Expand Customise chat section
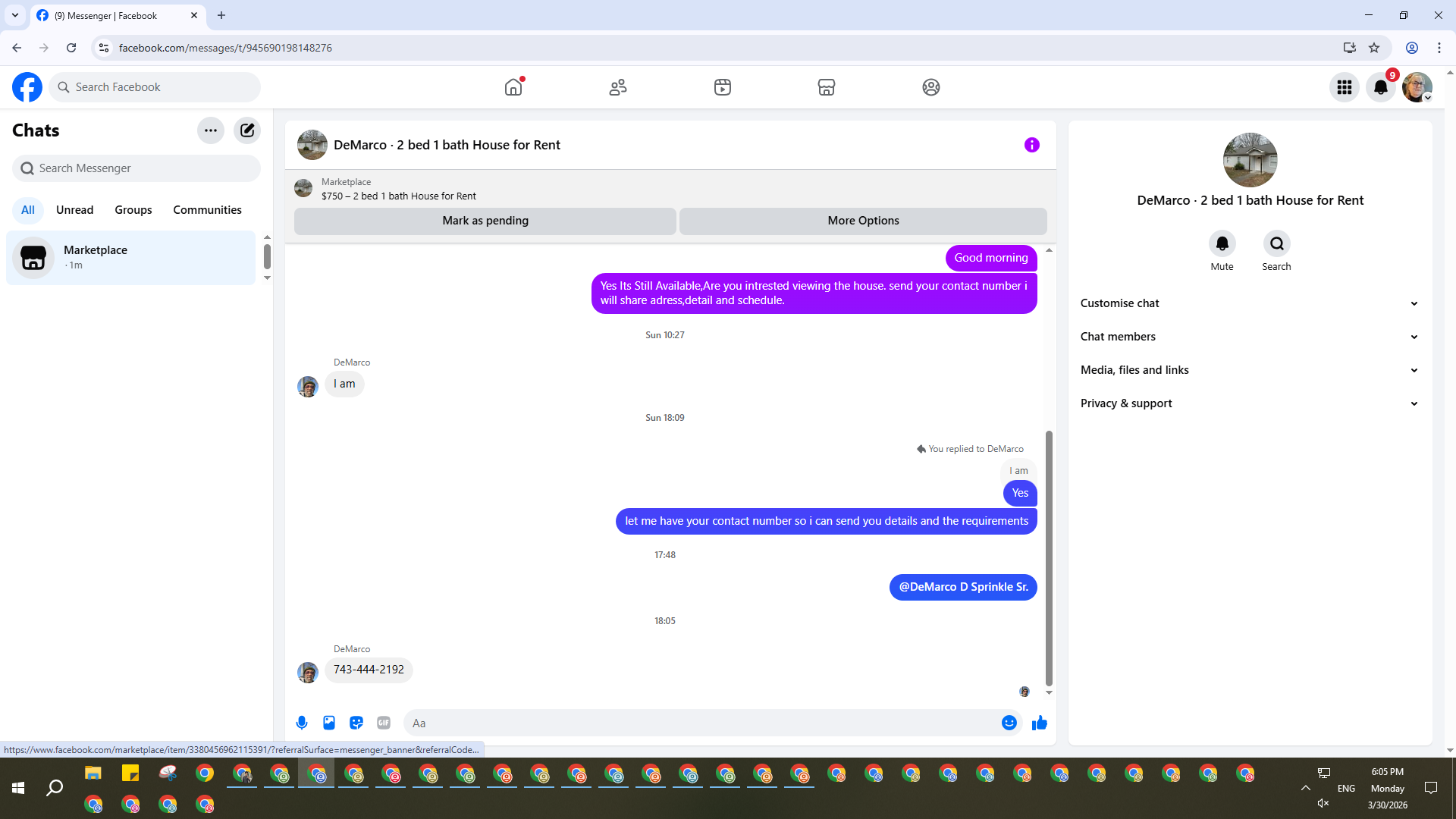Viewport: 1456px width, 819px height. point(1249,303)
